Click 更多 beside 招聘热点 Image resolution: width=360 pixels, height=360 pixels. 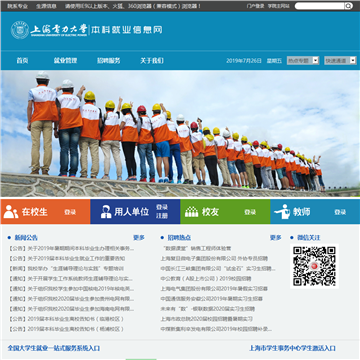click(276, 238)
